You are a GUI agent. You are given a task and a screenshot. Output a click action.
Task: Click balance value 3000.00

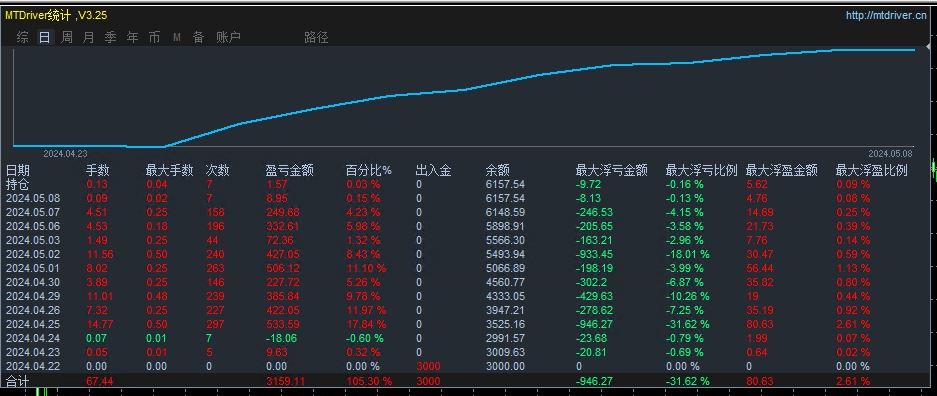click(x=505, y=367)
